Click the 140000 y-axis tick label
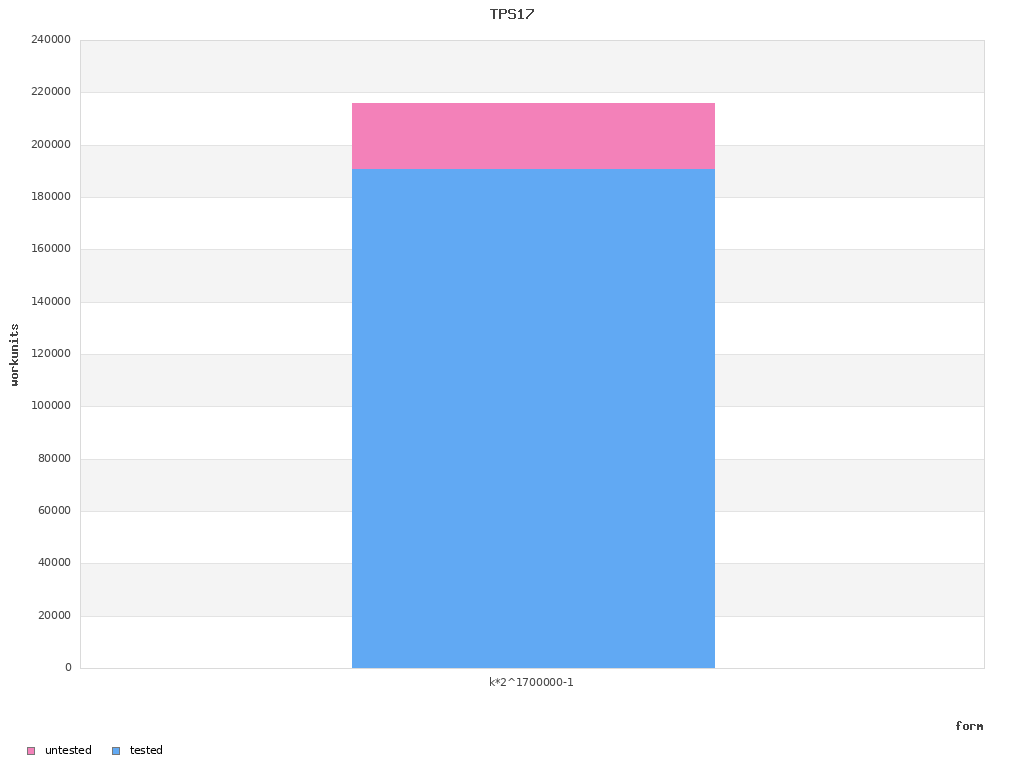This screenshot has height=768, width=1024. (51, 302)
